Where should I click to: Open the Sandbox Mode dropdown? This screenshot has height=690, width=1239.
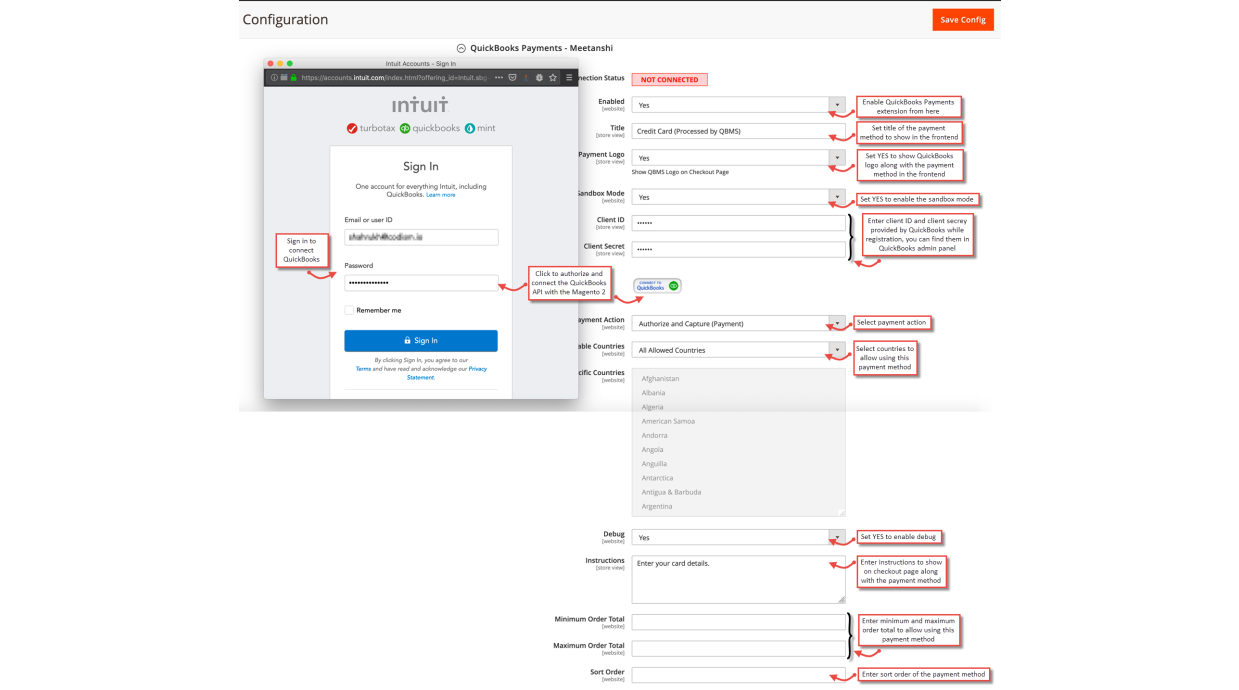click(x=739, y=197)
